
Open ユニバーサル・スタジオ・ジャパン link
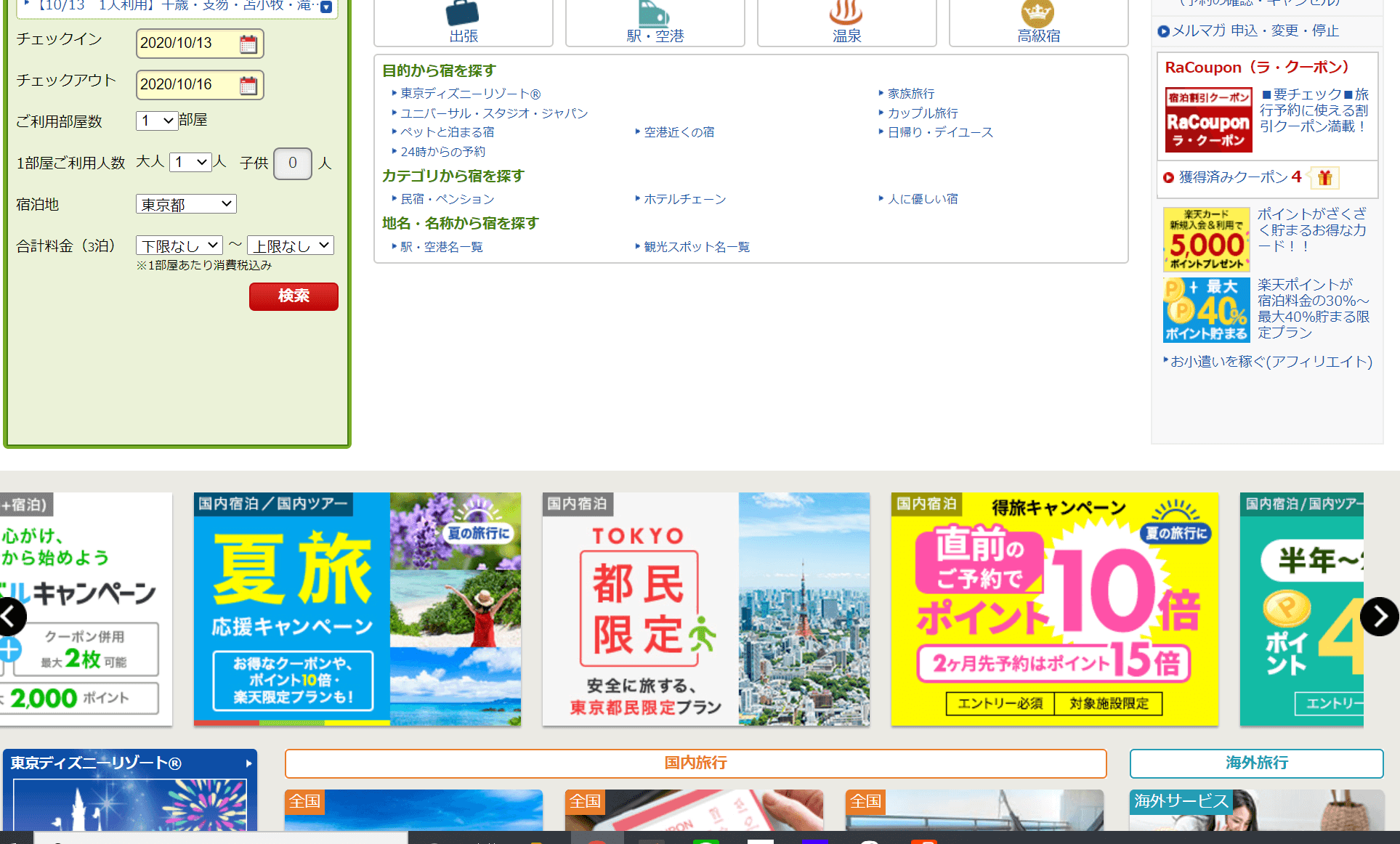[494, 113]
